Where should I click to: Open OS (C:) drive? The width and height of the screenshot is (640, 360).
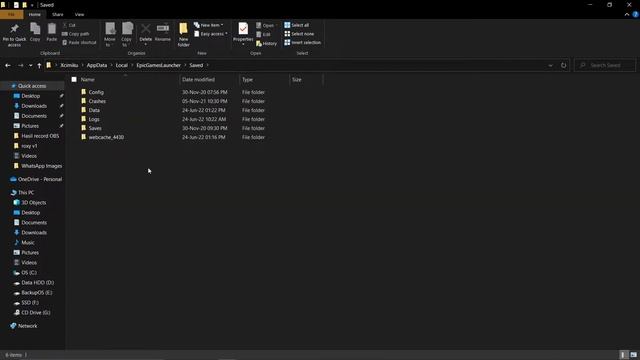[x=29, y=273]
